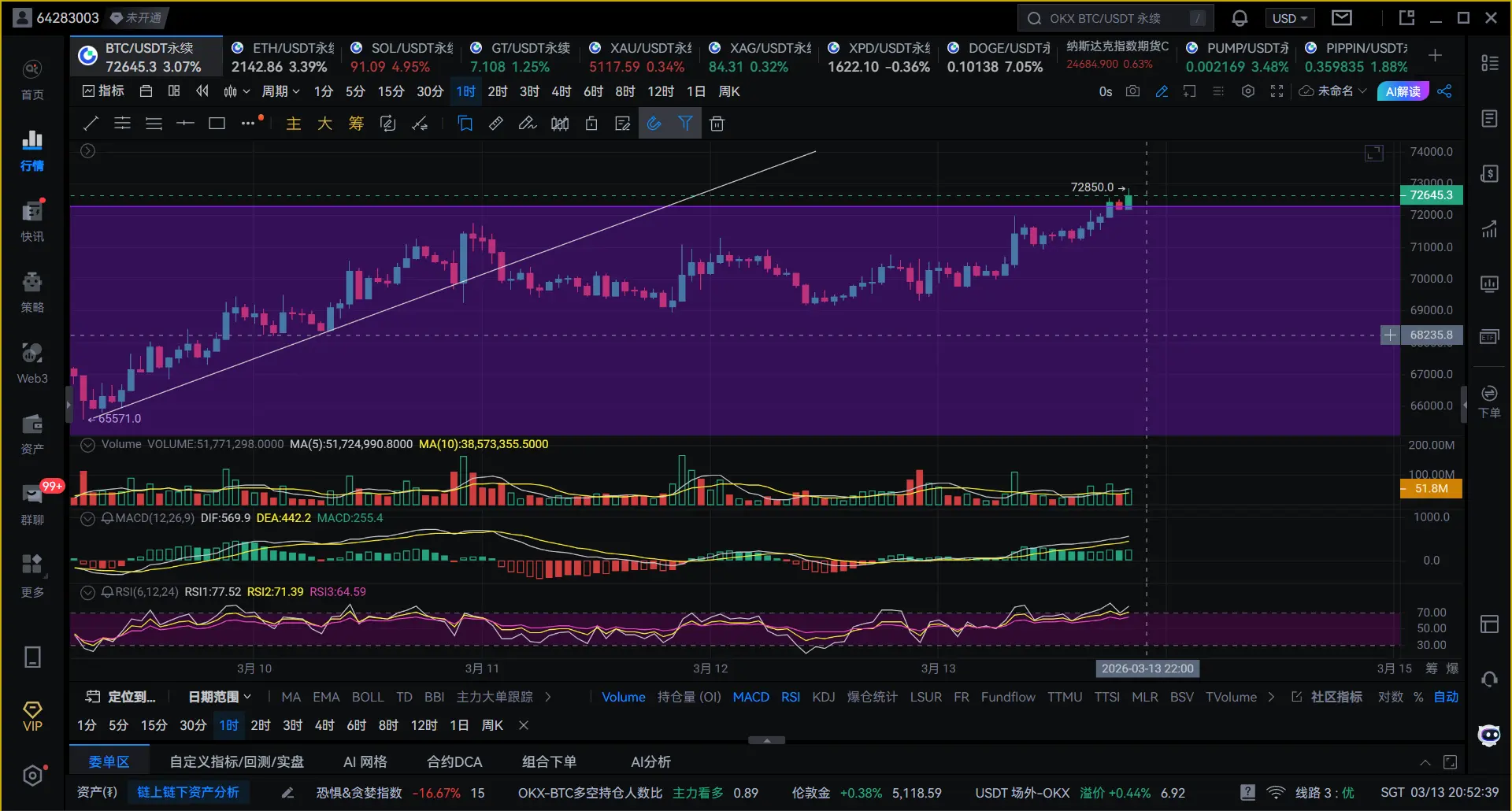Open customer support headset icon
1512x811 pixels.
click(x=1489, y=679)
